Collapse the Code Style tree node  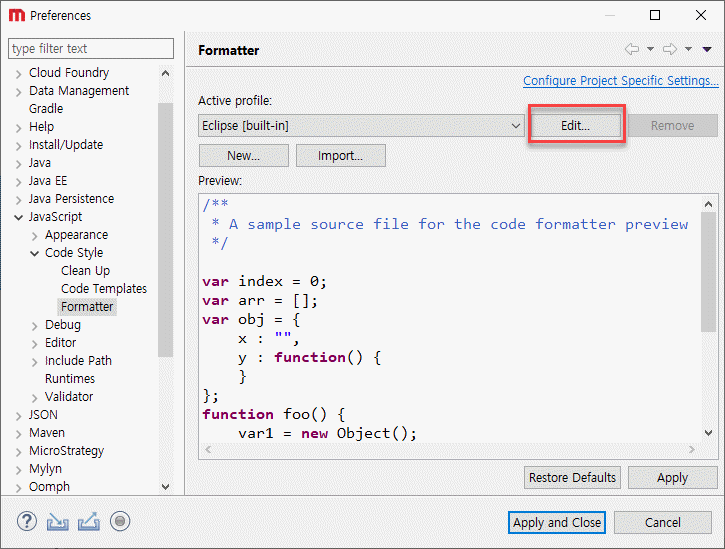(35, 253)
